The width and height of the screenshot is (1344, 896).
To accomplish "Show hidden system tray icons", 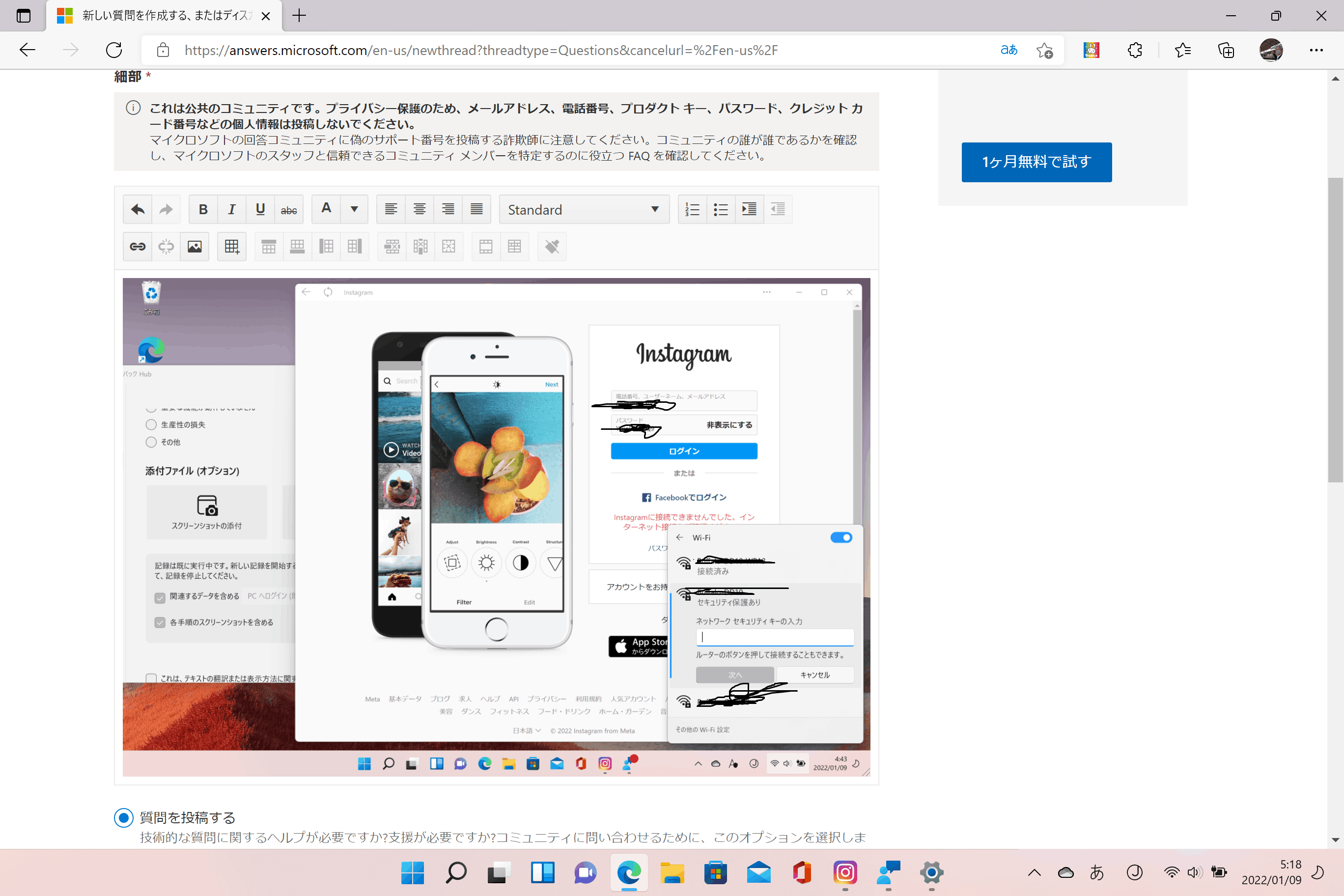I will (x=1035, y=872).
